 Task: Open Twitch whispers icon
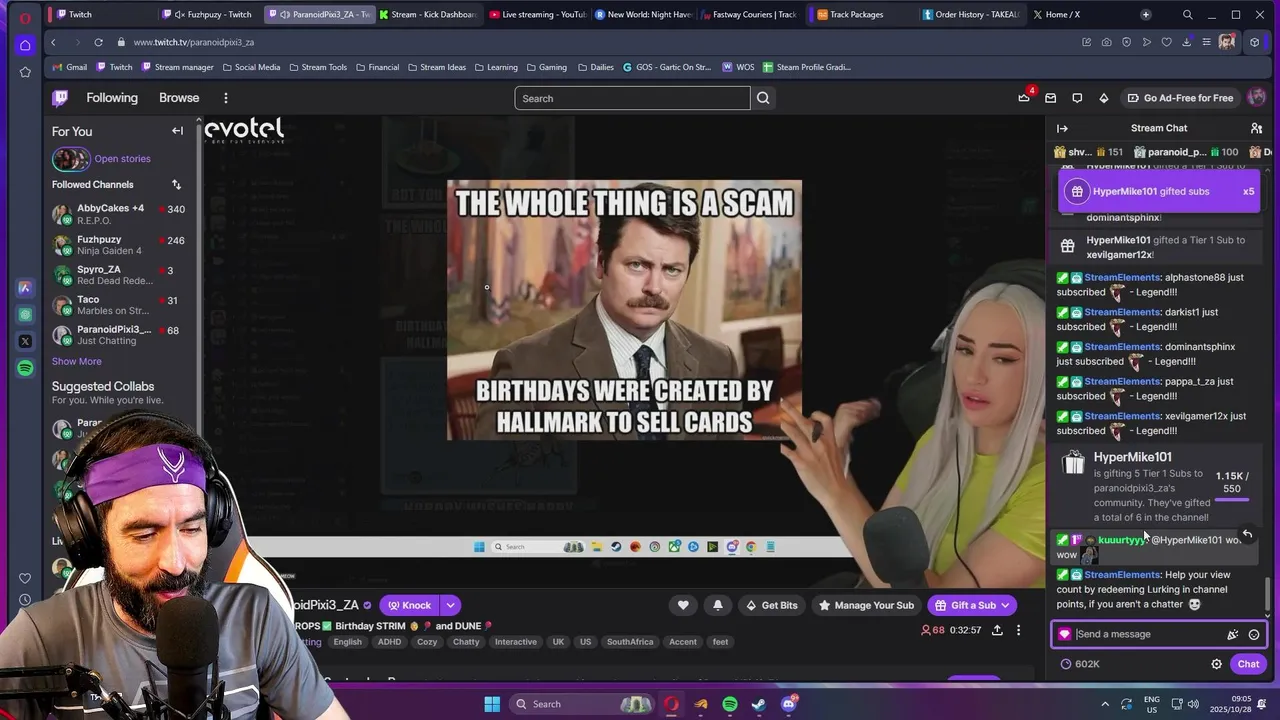pyautogui.click(x=1077, y=98)
